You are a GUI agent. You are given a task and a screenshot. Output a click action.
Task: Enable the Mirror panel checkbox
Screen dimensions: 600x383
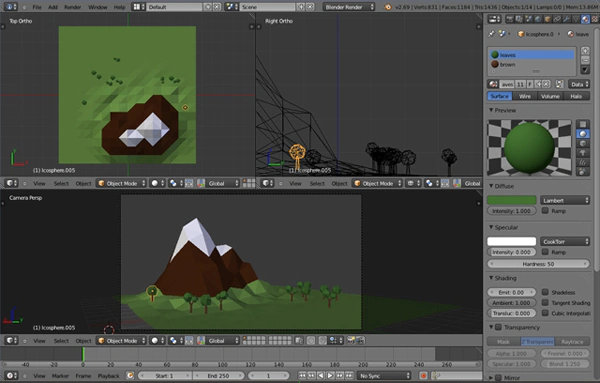498,378
